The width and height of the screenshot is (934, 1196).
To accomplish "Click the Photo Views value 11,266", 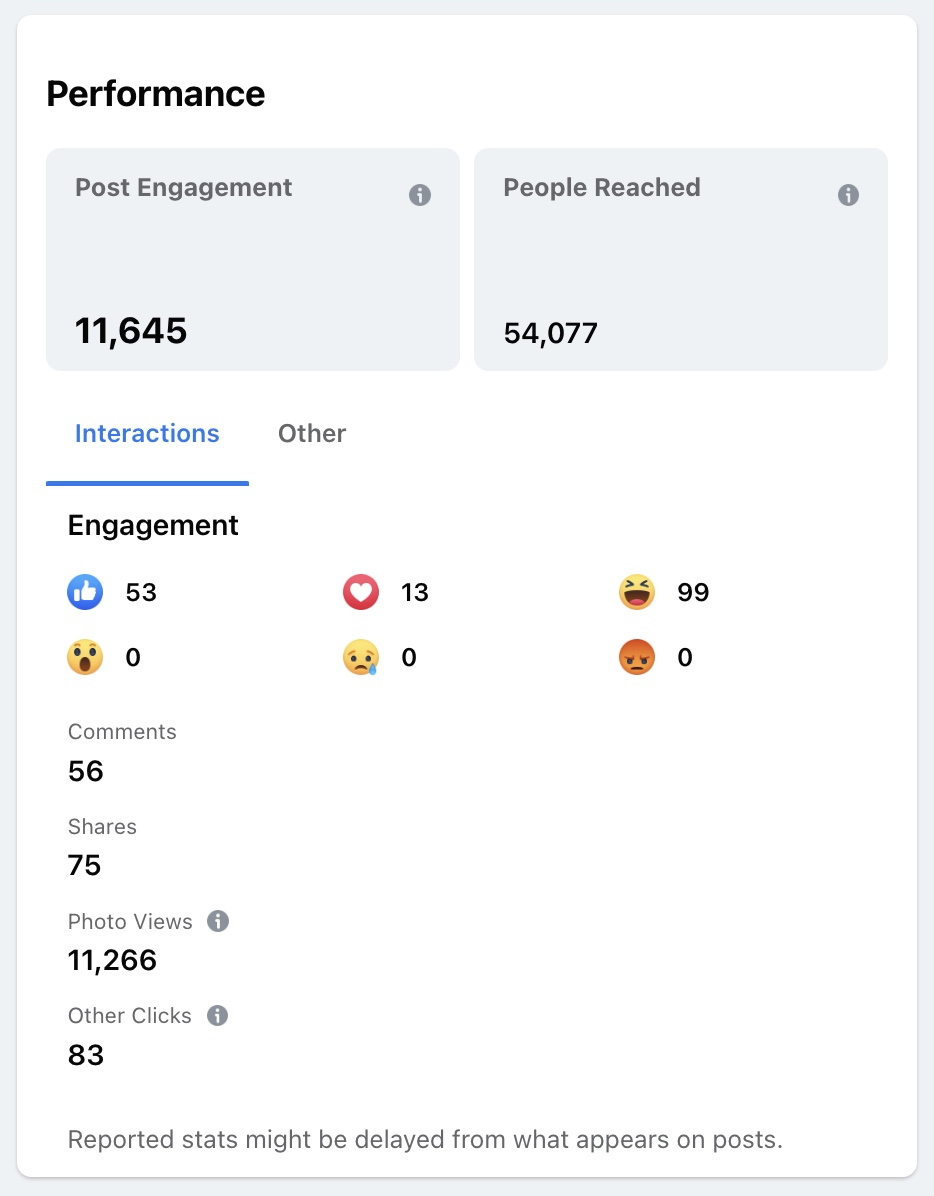I will click(112, 961).
